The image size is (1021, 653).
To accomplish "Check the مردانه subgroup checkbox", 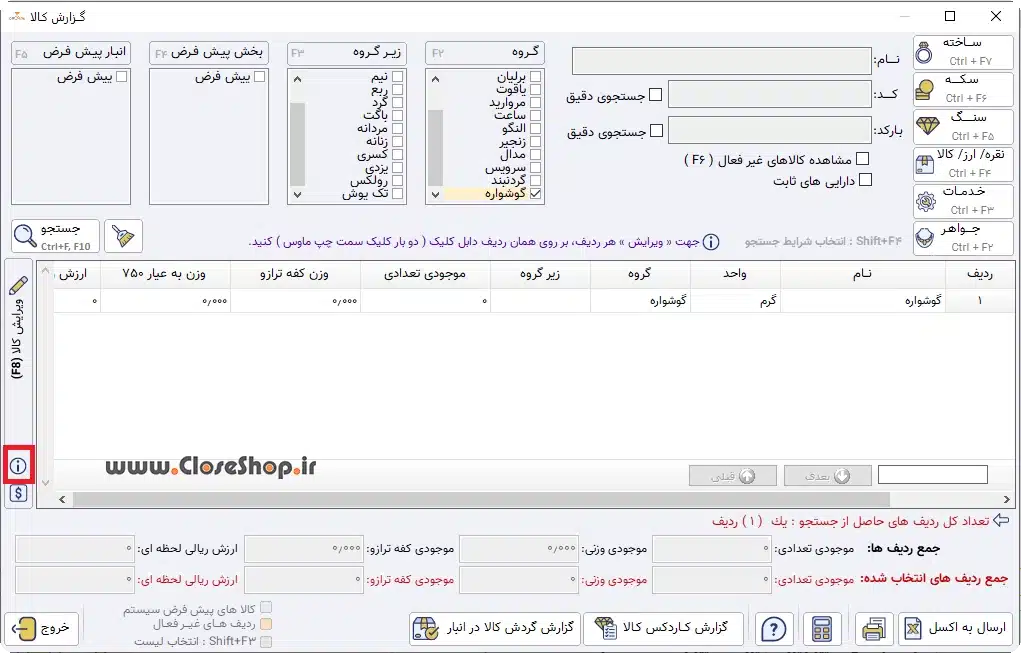I will [397, 128].
